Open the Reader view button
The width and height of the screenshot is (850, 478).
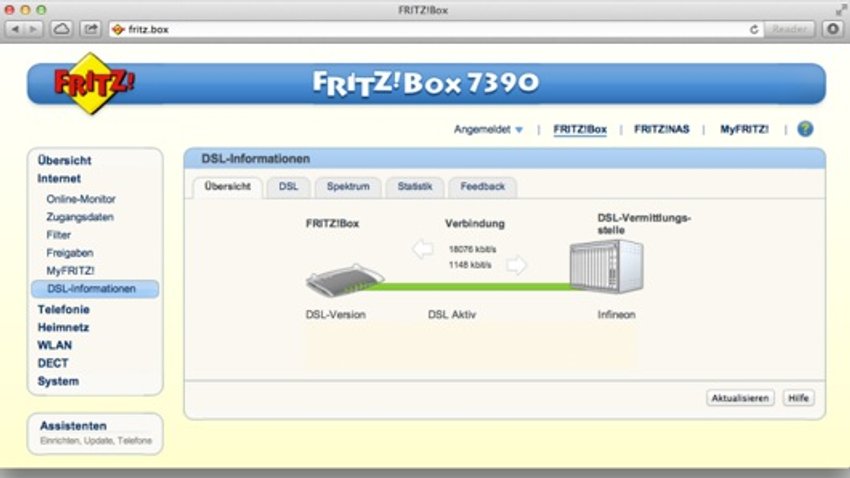(x=789, y=29)
